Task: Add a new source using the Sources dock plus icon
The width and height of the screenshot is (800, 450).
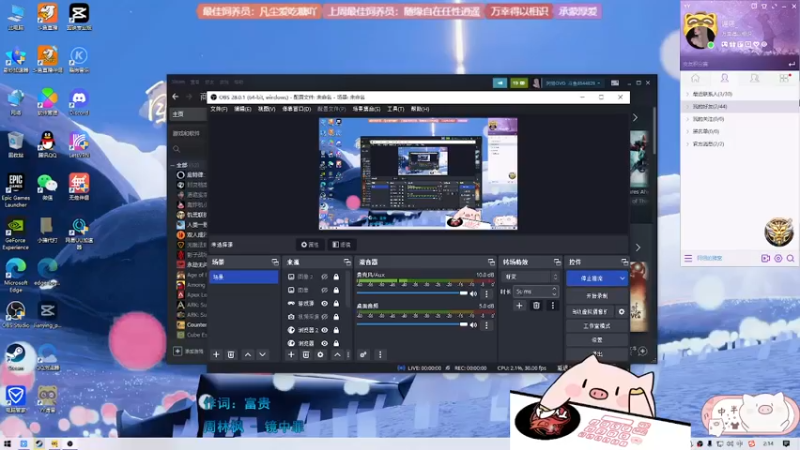Action: click(291, 355)
